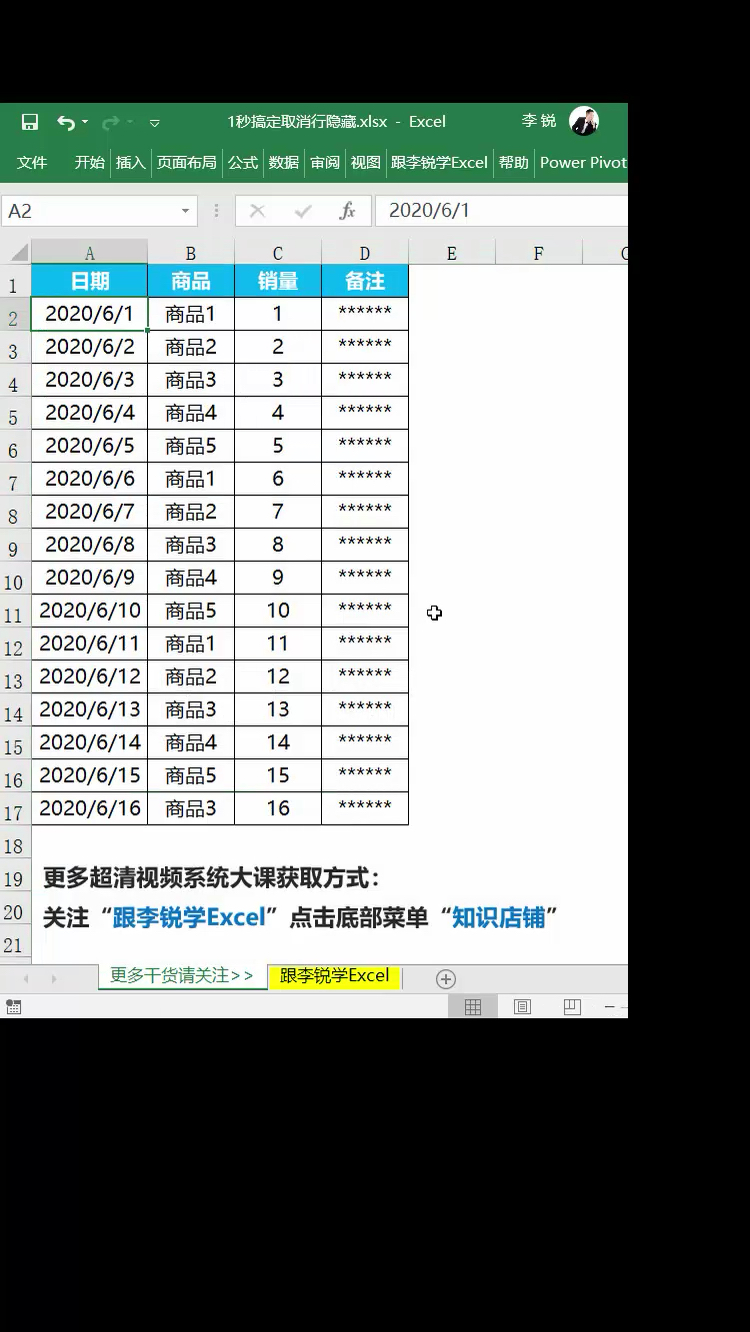
Task: Select column C header
Action: 278,253
